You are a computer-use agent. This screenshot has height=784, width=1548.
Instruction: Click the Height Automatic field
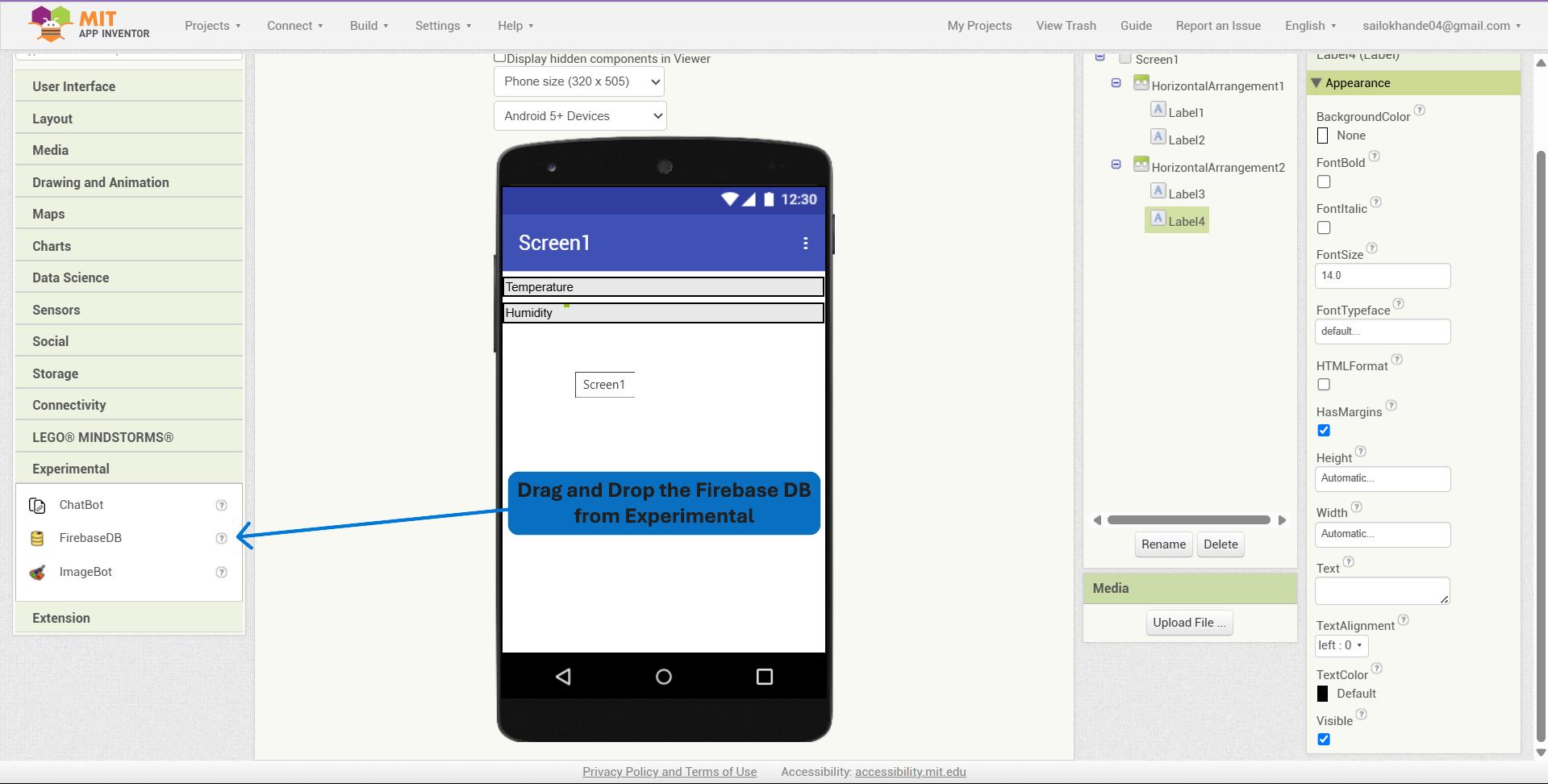1383,479
